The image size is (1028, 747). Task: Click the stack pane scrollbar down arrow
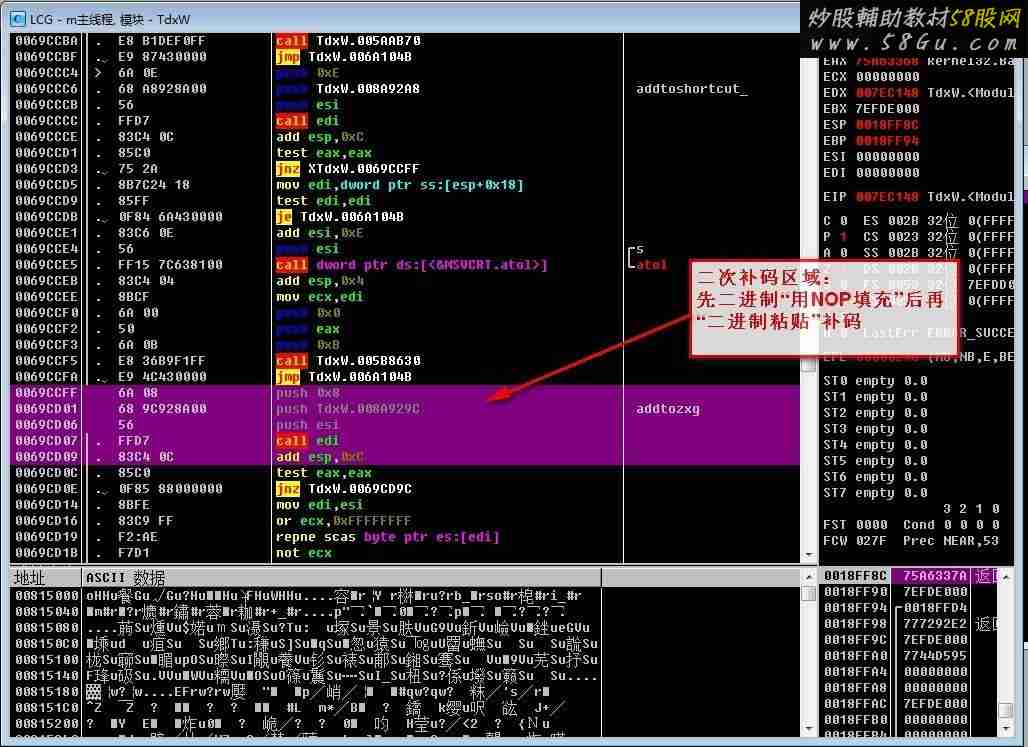tap(1005, 729)
